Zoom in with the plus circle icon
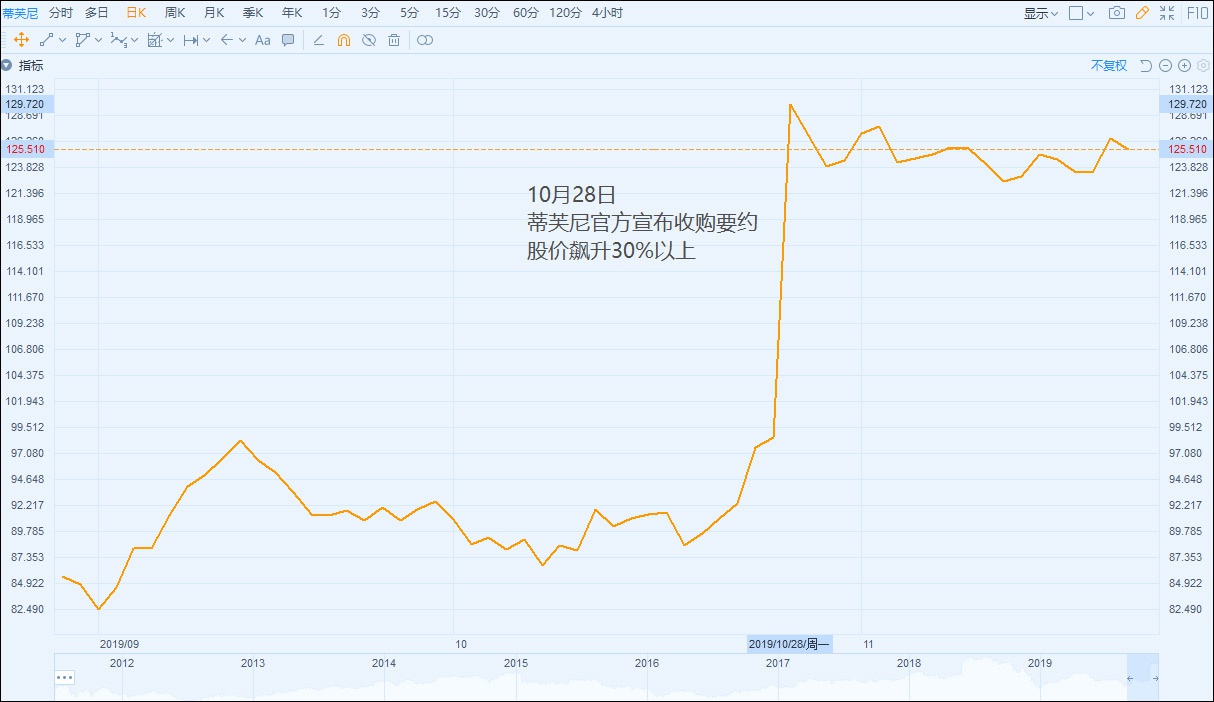Image resolution: width=1214 pixels, height=702 pixels. [1184, 65]
